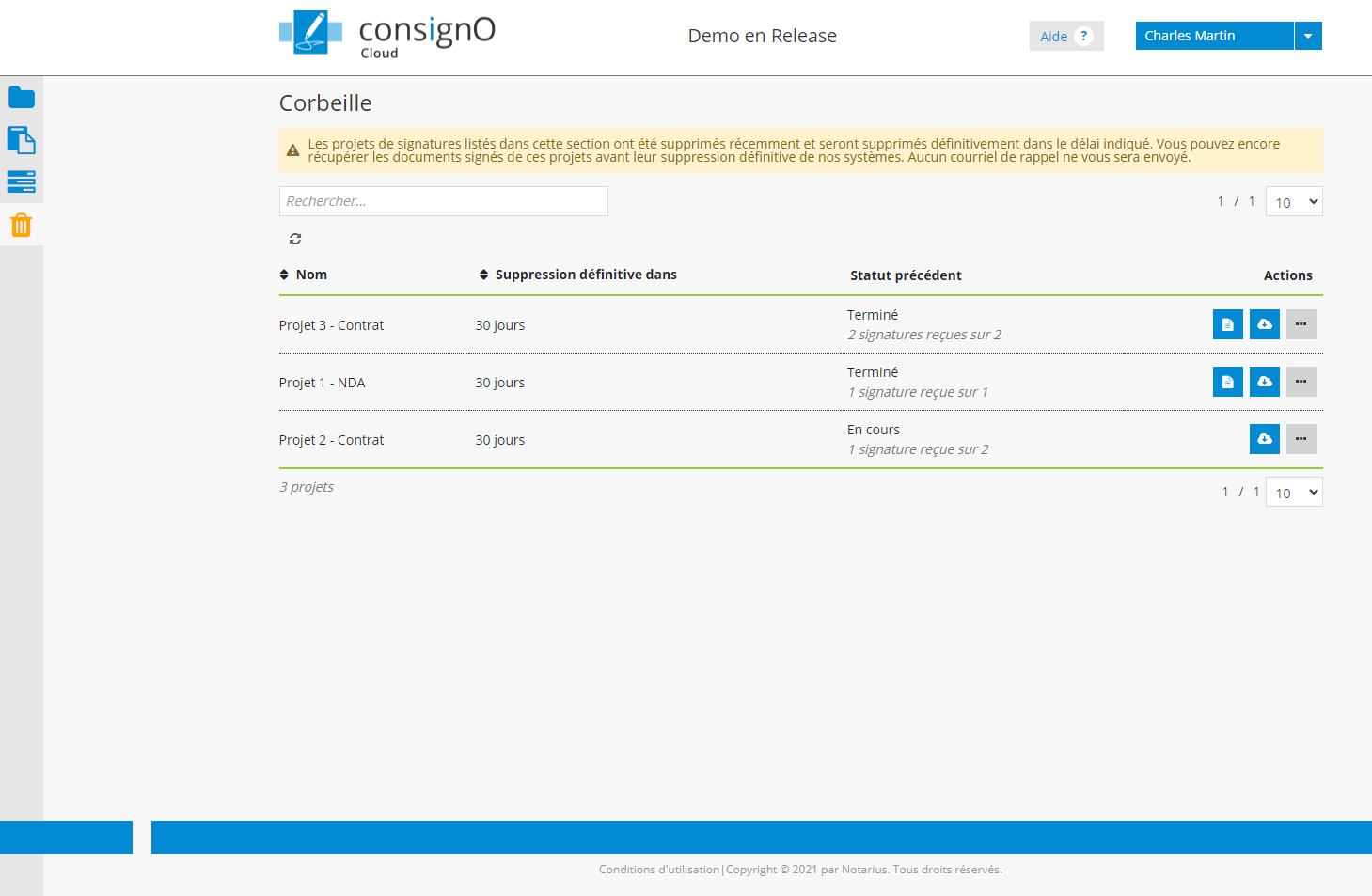Select the orange trash bin icon
1372x896 pixels.
click(21, 226)
